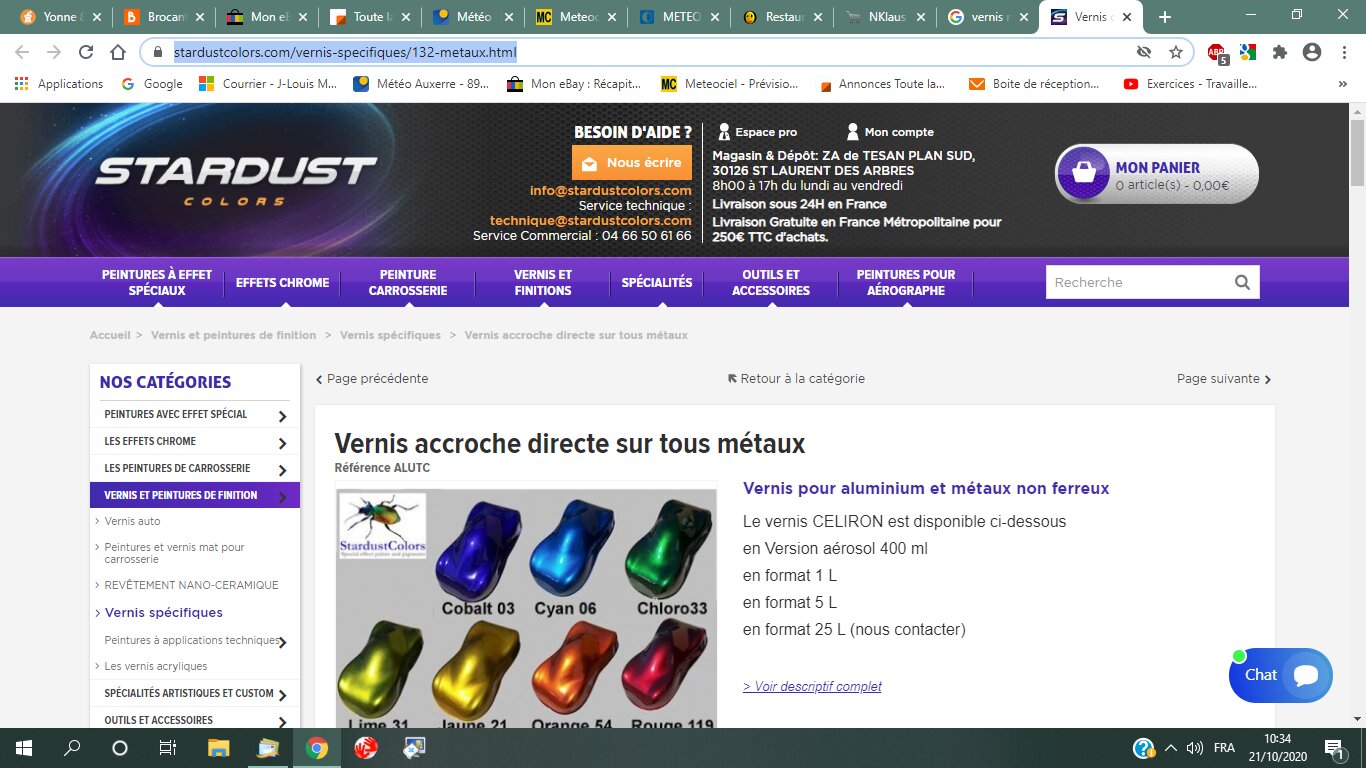
Task: Open the Chrome extensions puzzle icon
Action: pos(1280,52)
